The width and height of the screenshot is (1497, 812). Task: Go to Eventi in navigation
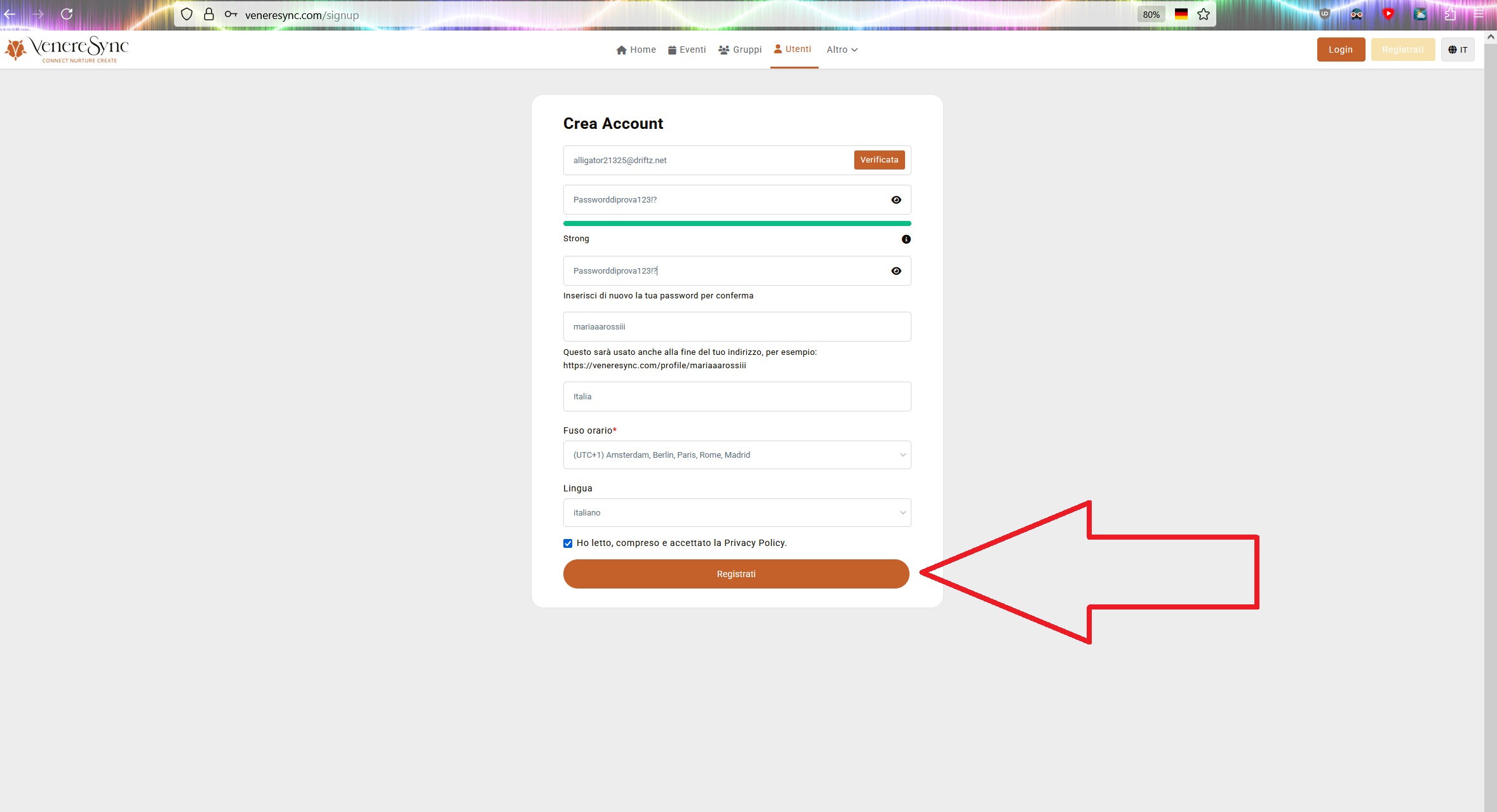(687, 50)
